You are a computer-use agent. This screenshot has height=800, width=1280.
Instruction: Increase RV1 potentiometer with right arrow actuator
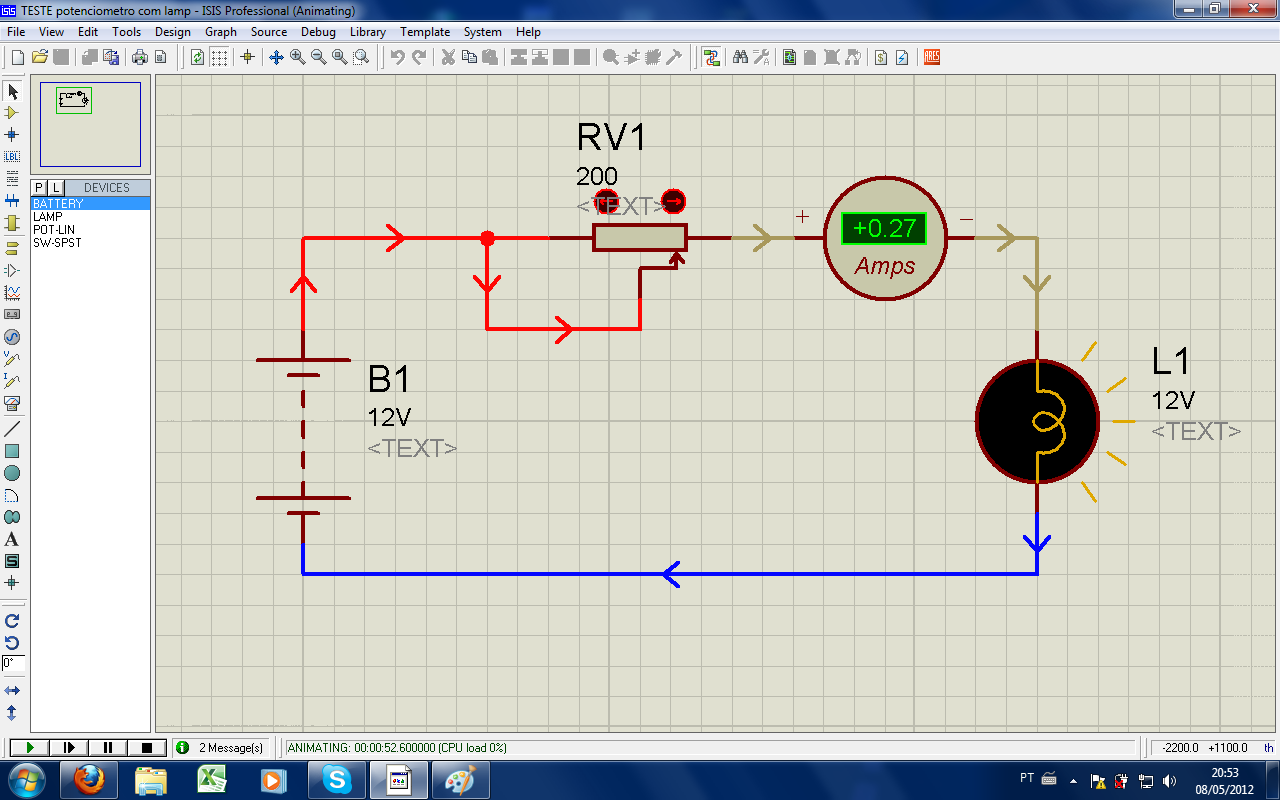click(674, 201)
